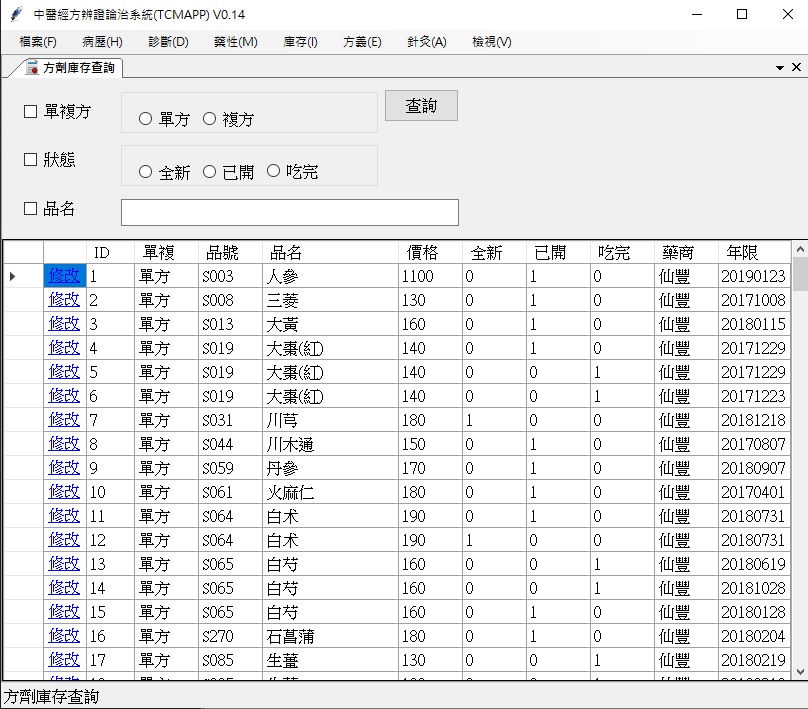The image size is (808, 709).
Task: Click 修改 link for 川芎 row
Action: (x=64, y=420)
